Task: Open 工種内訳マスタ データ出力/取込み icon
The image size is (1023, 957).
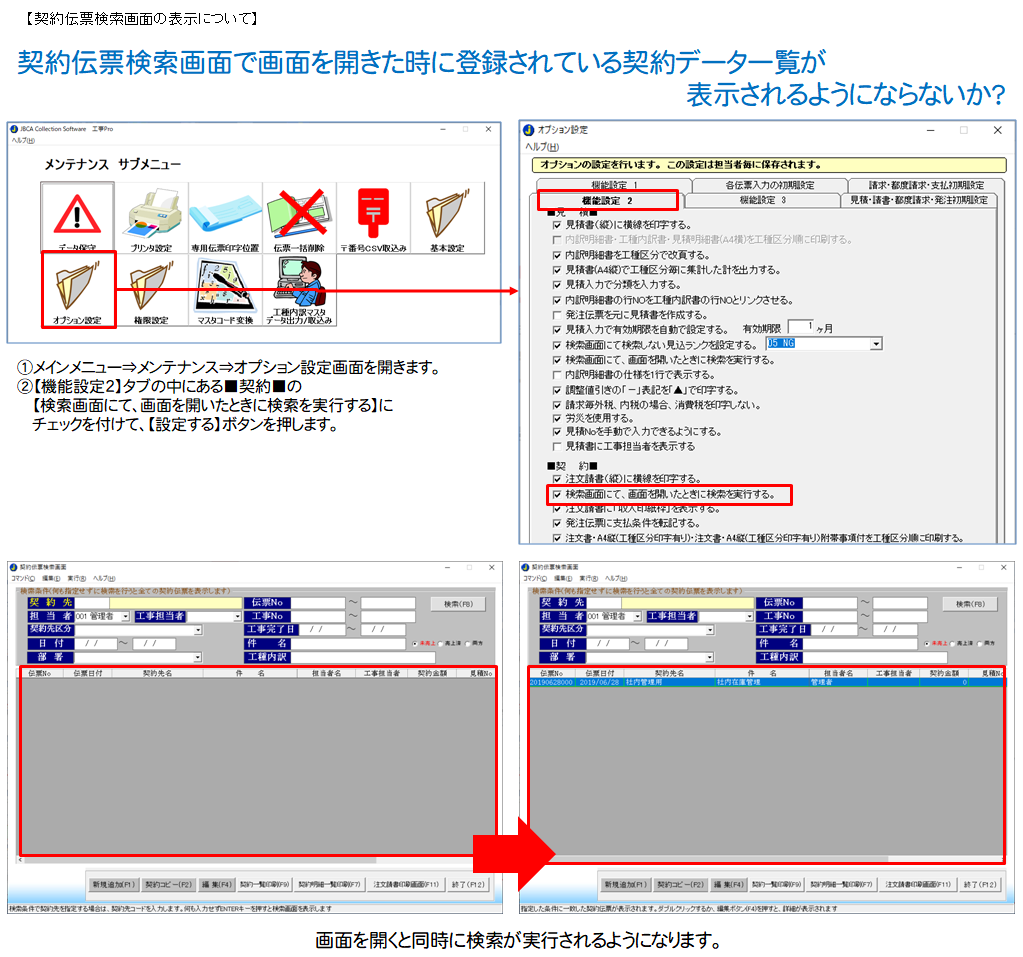Action: (x=299, y=290)
